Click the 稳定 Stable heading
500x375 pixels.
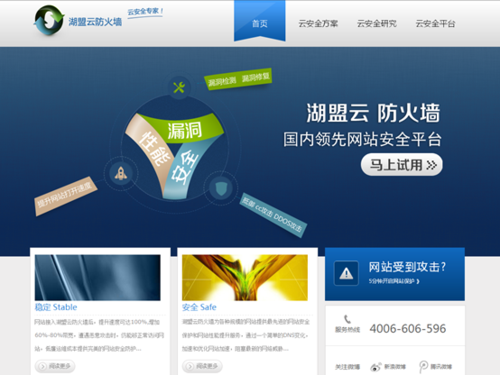click(56, 307)
